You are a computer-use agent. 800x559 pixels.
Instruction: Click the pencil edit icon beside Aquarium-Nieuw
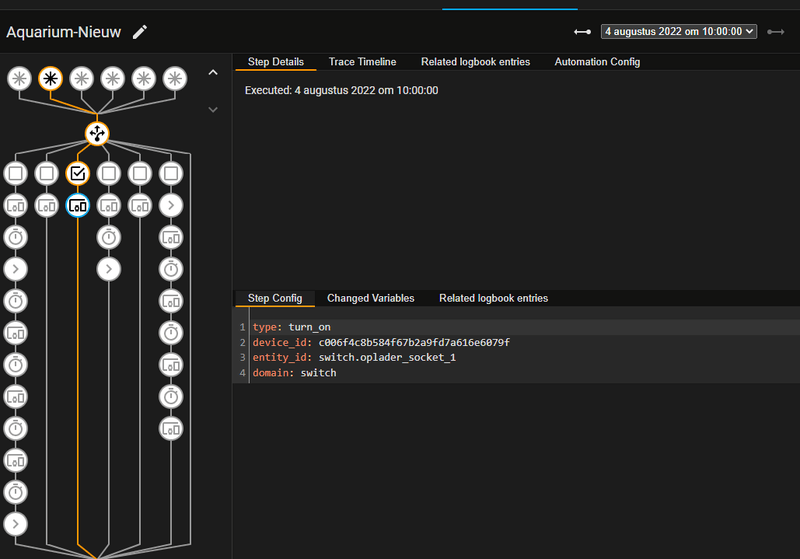point(140,32)
